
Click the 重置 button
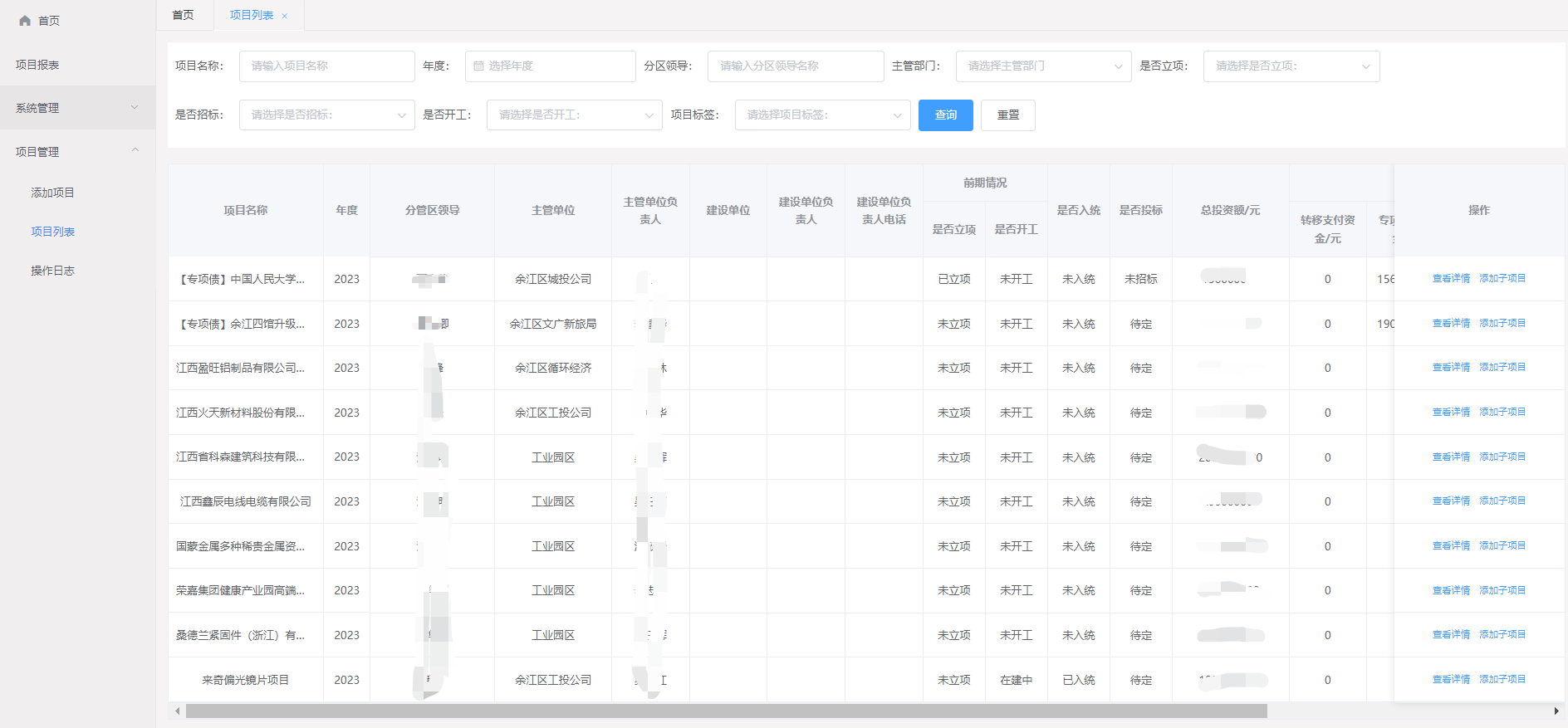pyautogui.click(x=1007, y=115)
